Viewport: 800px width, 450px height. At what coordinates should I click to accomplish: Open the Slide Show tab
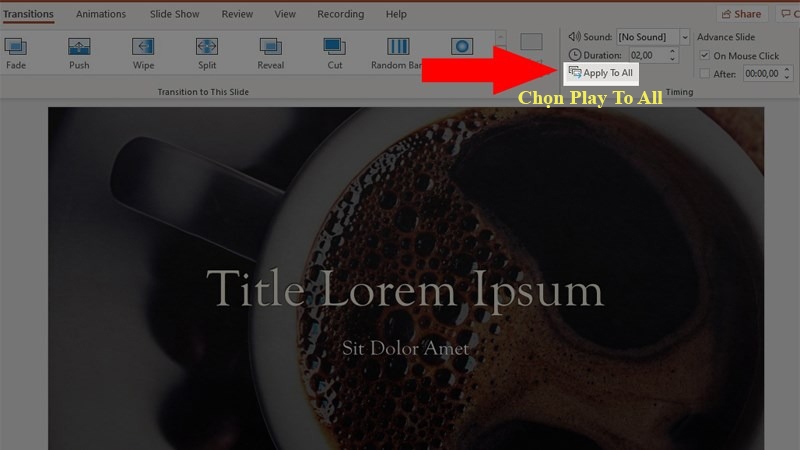(x=174, y=14)
